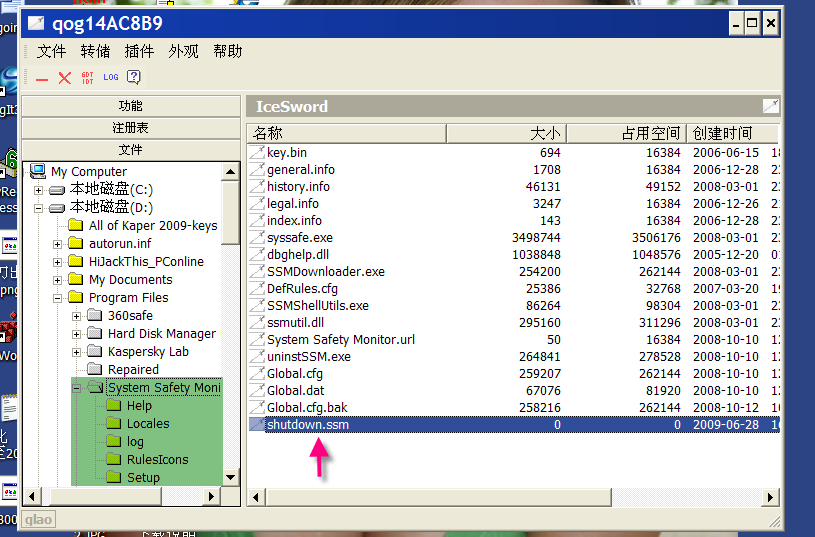Collapse the 本地磁盘(D:) drive node
The width and height of the screenshot is (815, 537).
pos(38,208)
